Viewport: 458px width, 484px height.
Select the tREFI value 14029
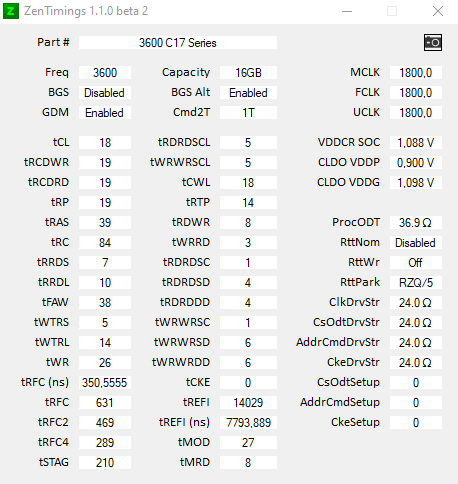248,403
